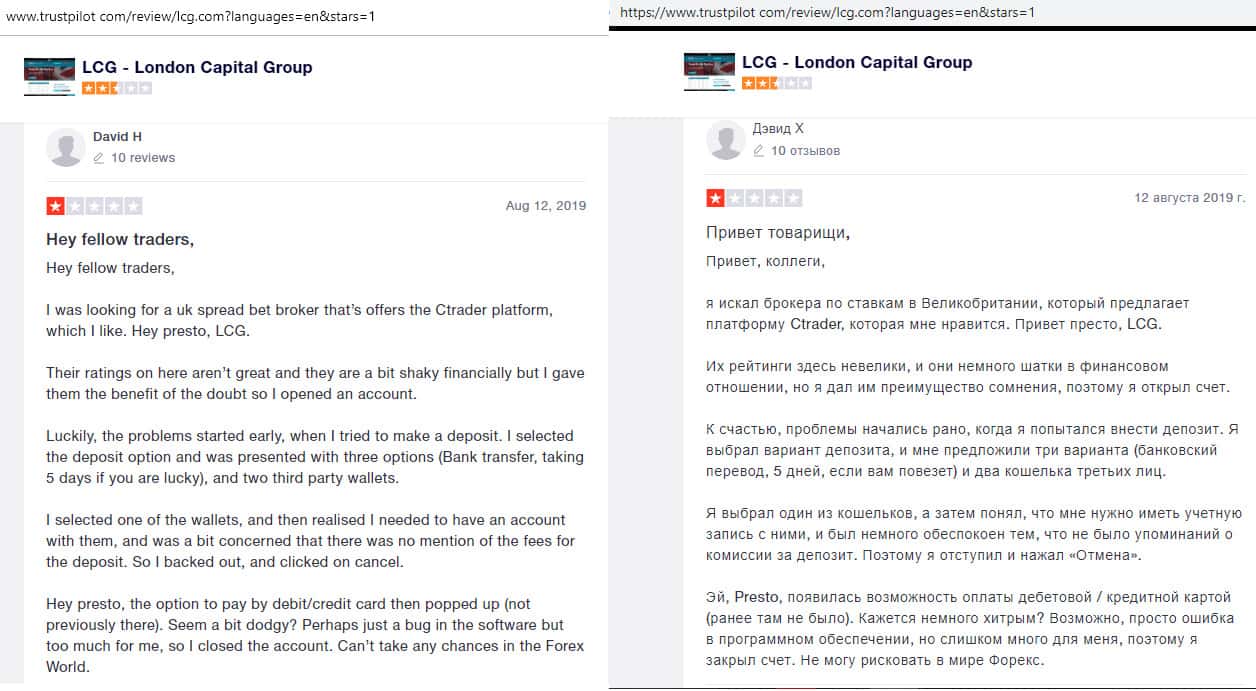Open the LCG logo thumbnail on right page
The image size is (1256, 691).
tap(709, 71)
